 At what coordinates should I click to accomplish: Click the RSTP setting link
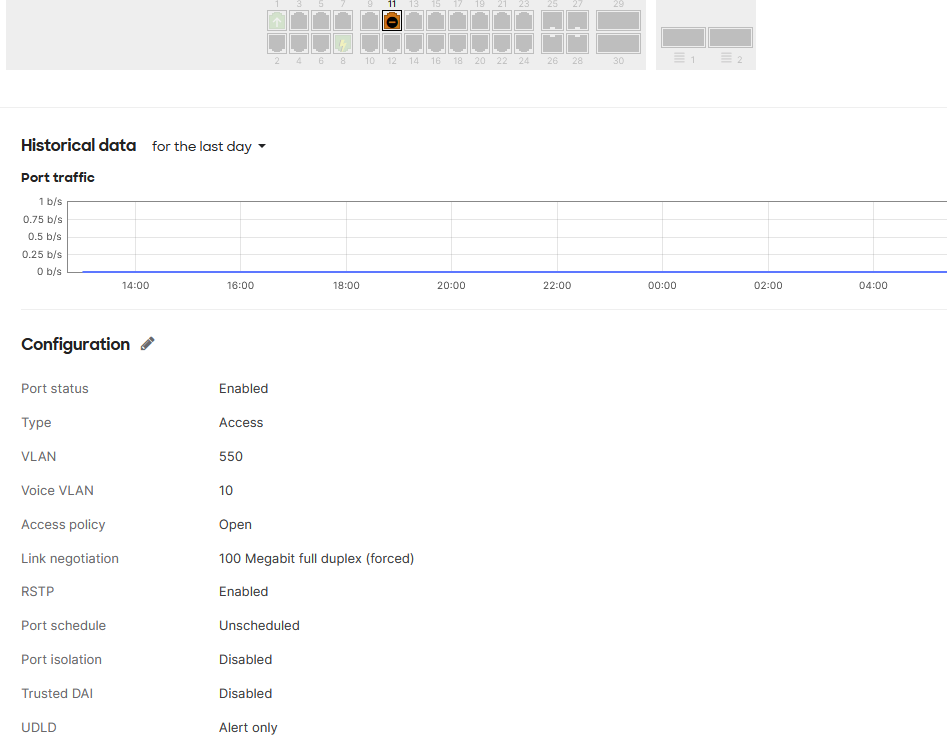pyautogui.click(x=37, y=591)
